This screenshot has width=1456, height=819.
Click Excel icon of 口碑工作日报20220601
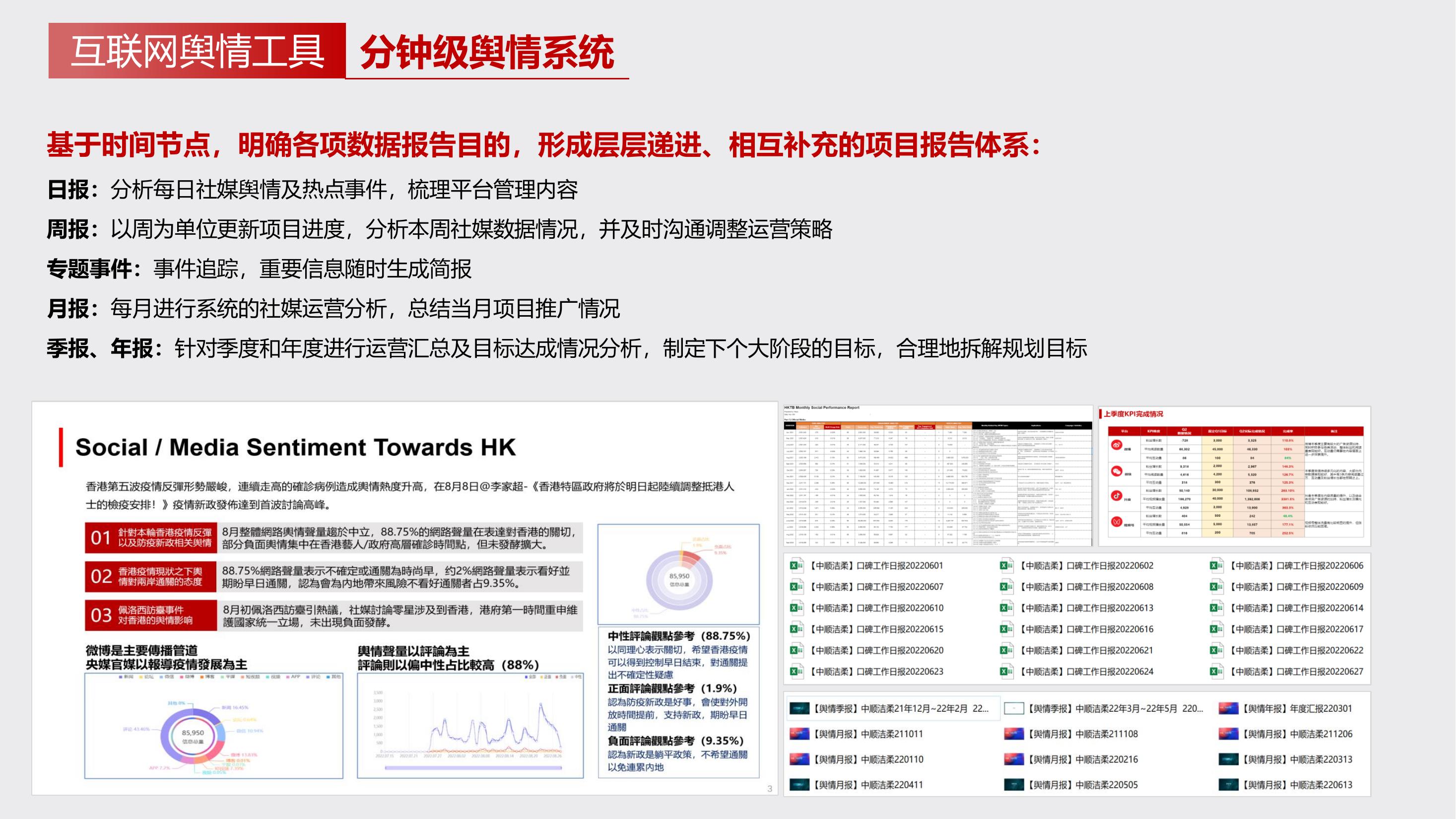pyautogui.click(x=797, y=565)
